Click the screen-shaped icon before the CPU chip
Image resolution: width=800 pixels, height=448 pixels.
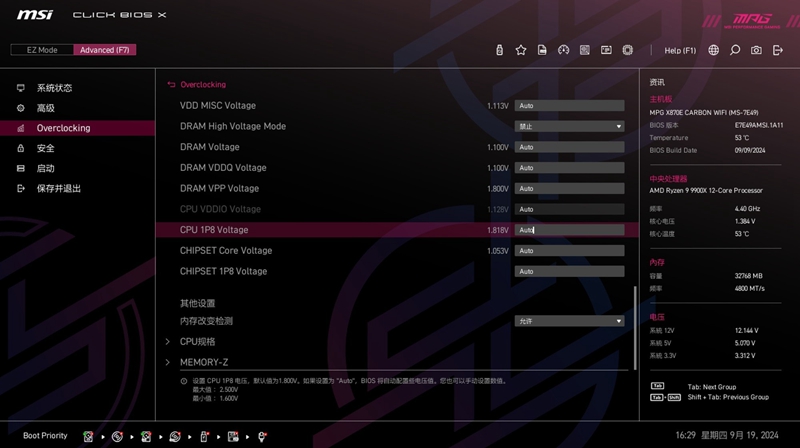[606, 50]
